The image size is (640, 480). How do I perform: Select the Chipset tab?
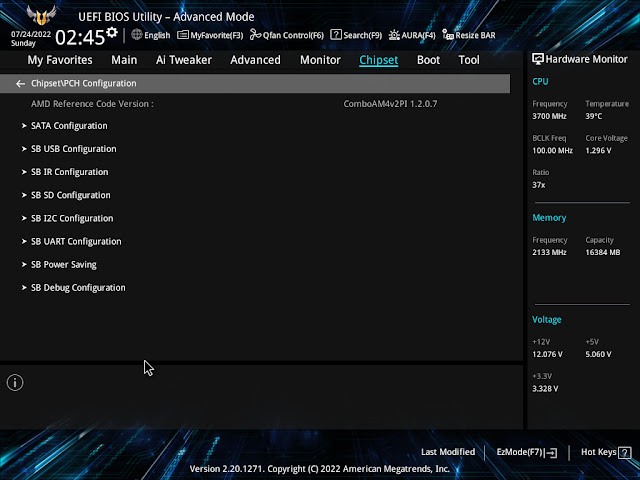379,60
